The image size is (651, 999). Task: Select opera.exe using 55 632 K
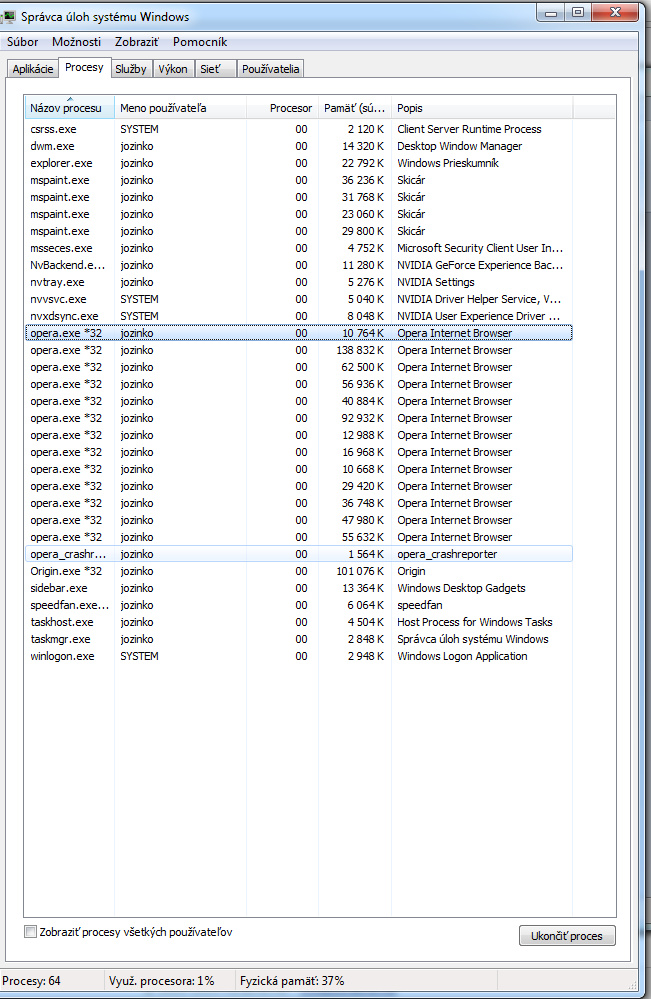(x=299, y=536)
